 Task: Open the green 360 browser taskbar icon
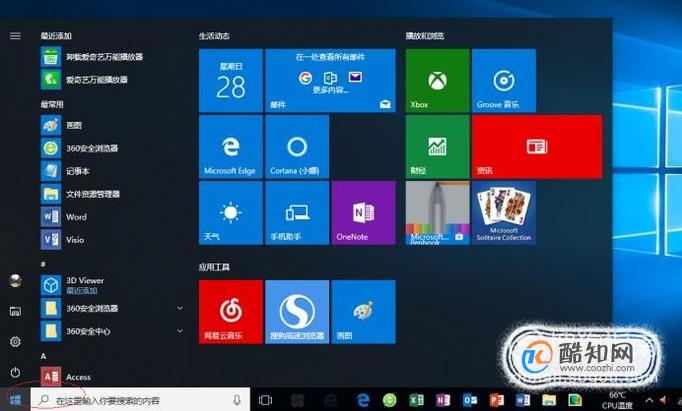(x=390, y=400)
